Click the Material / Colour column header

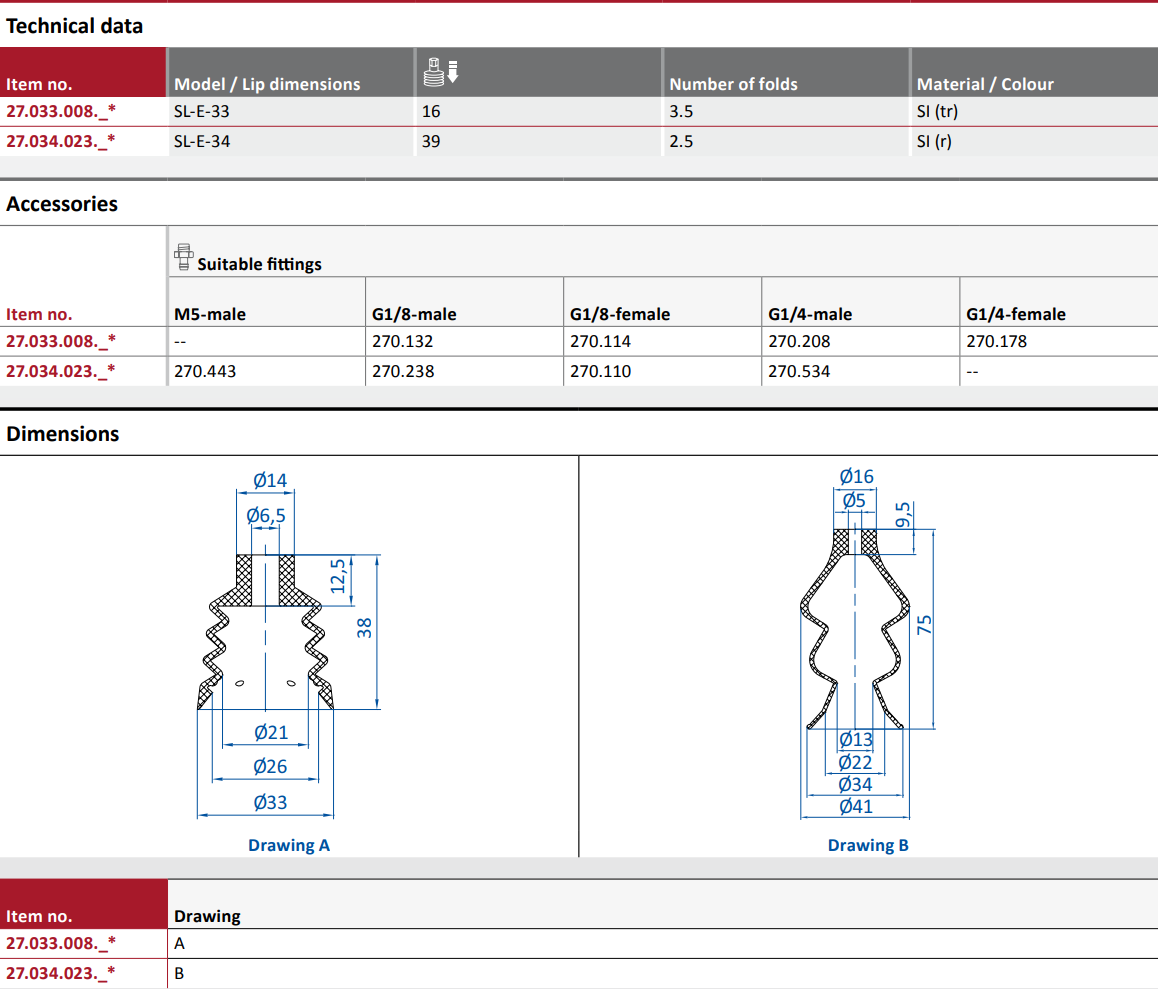pos(985,84)
